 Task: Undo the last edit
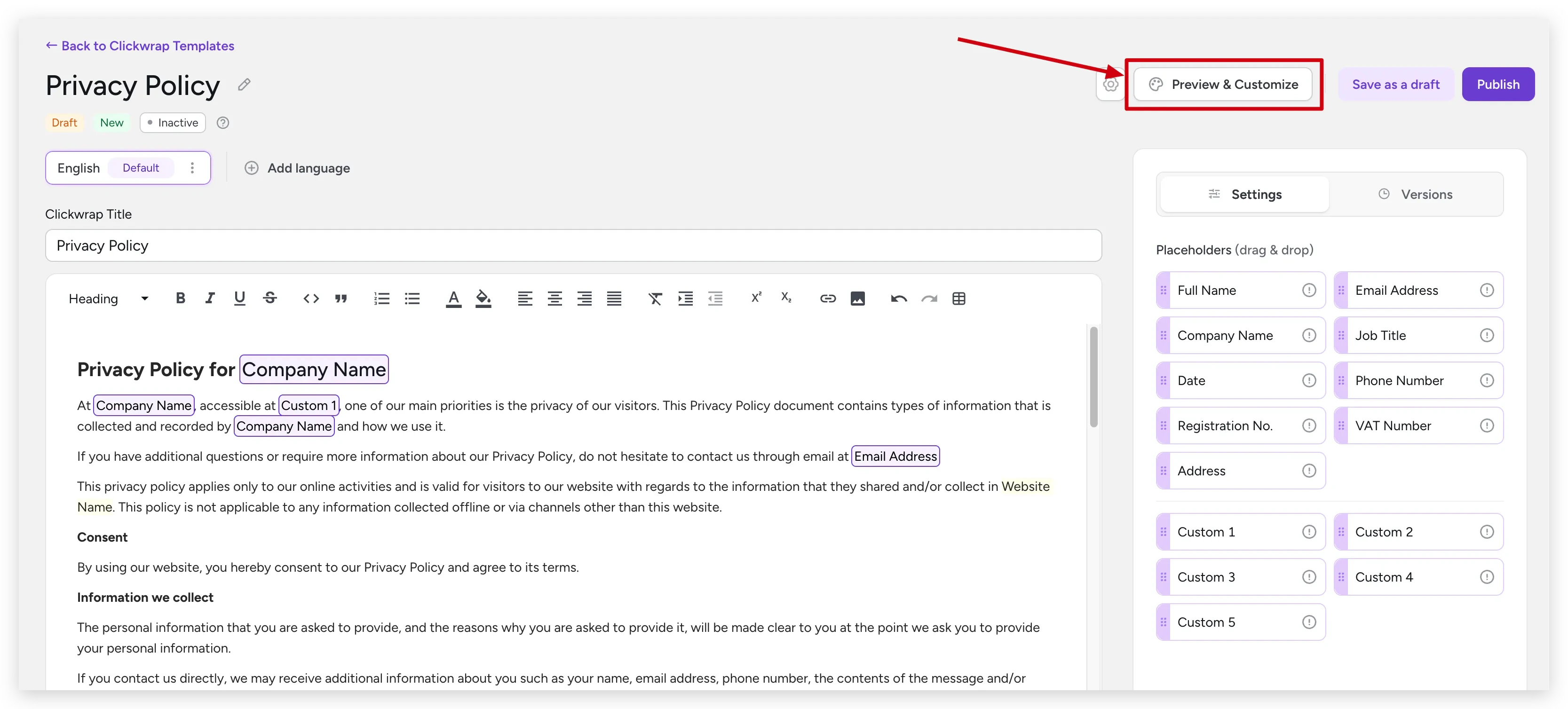(x=898, y=298)
